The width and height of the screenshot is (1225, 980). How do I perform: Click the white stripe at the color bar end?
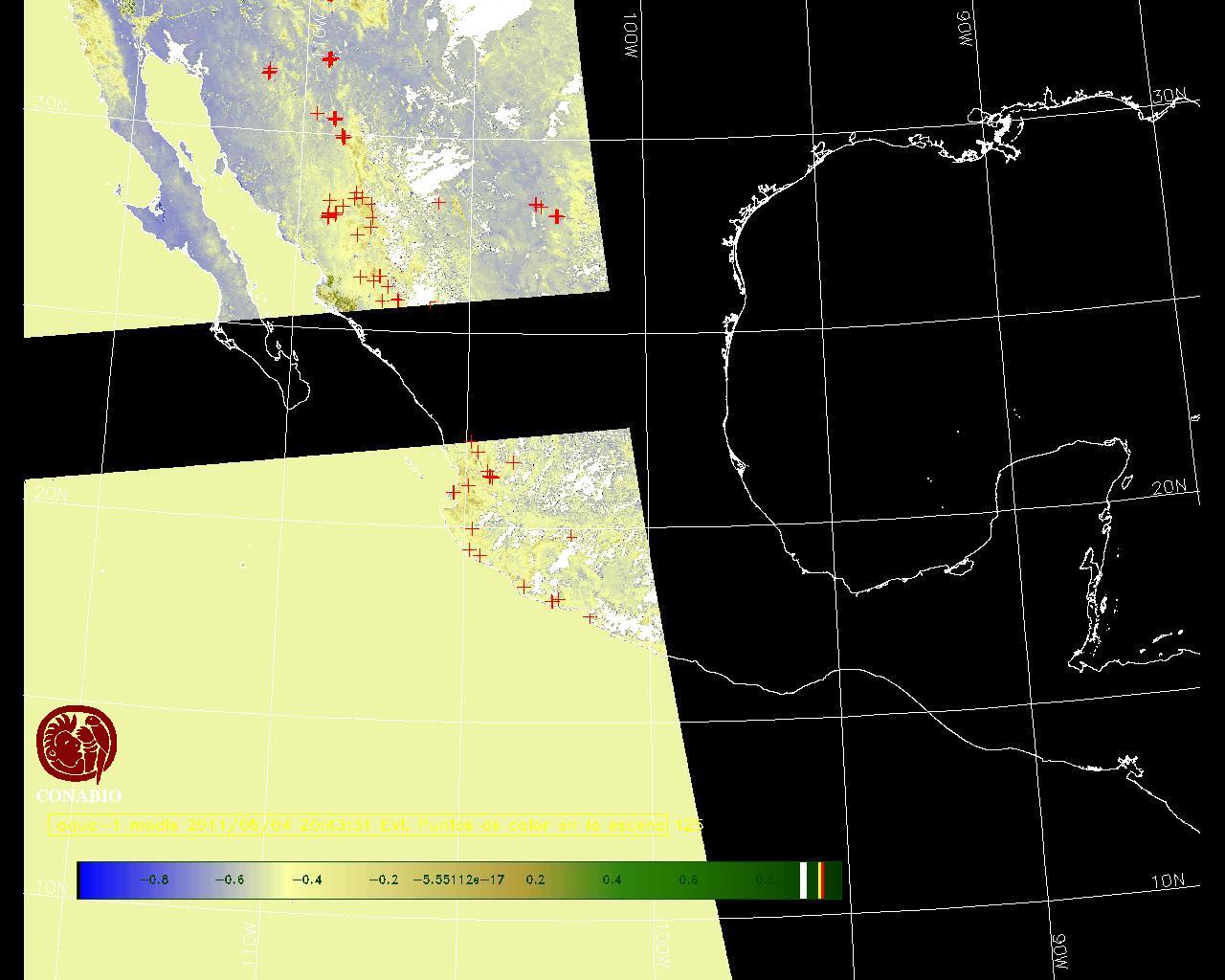click(x=804, y=880)
